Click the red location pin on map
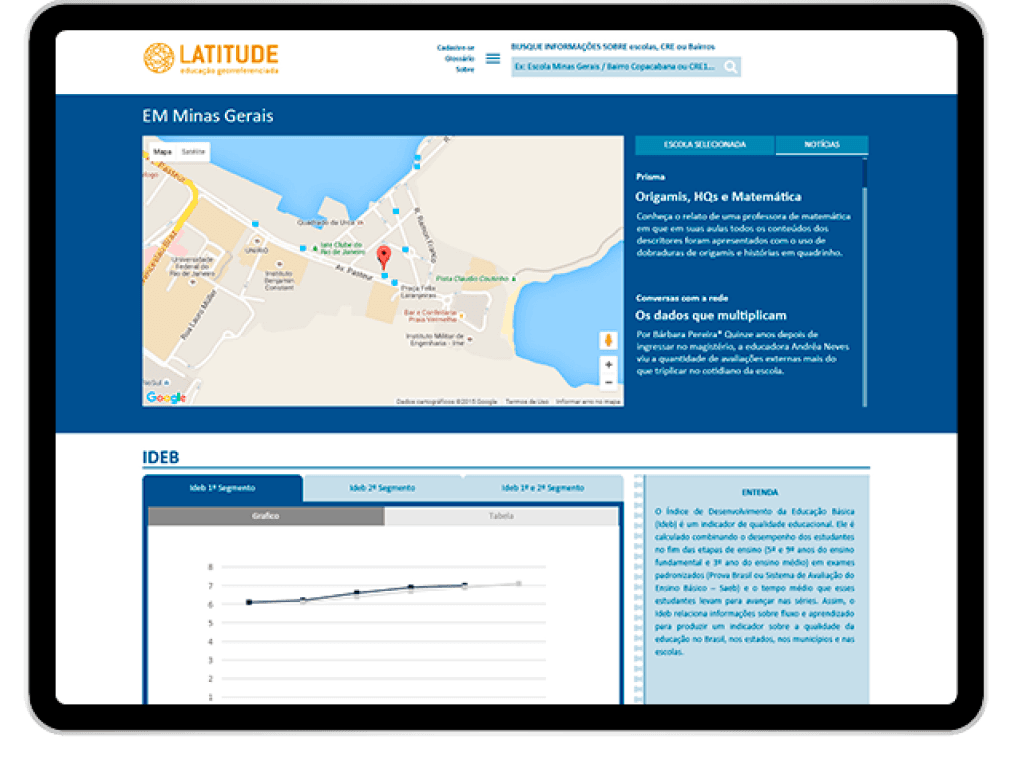This screenshot has height=773, width=1017. coord(383,258)
